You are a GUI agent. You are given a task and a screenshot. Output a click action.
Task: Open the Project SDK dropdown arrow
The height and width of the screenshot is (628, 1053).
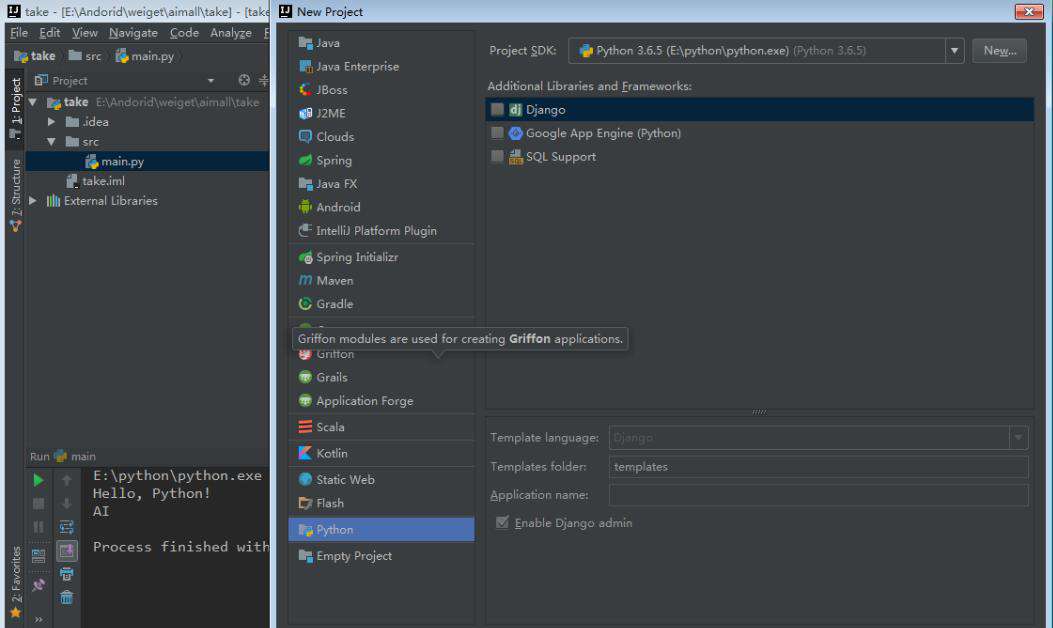point(954,50)
